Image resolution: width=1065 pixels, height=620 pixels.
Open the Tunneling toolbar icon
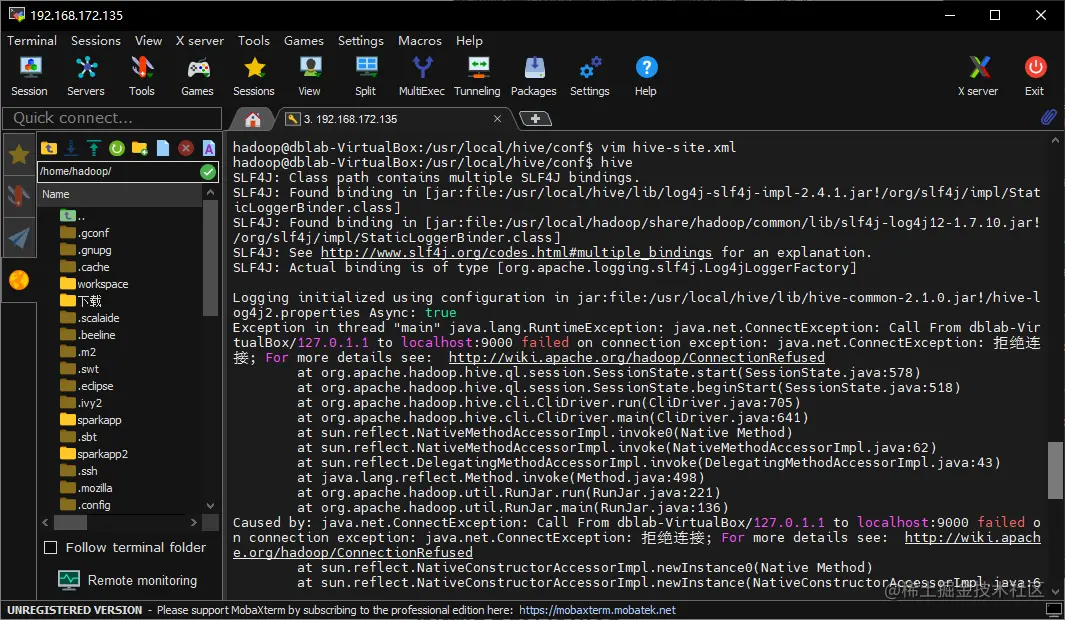coord(477,76)
